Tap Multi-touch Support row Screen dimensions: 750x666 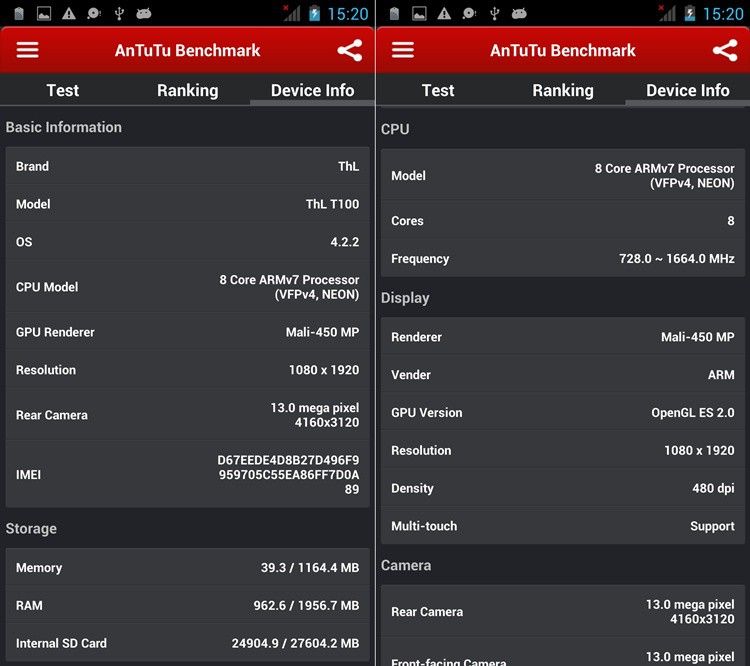(x=563, y=526)
